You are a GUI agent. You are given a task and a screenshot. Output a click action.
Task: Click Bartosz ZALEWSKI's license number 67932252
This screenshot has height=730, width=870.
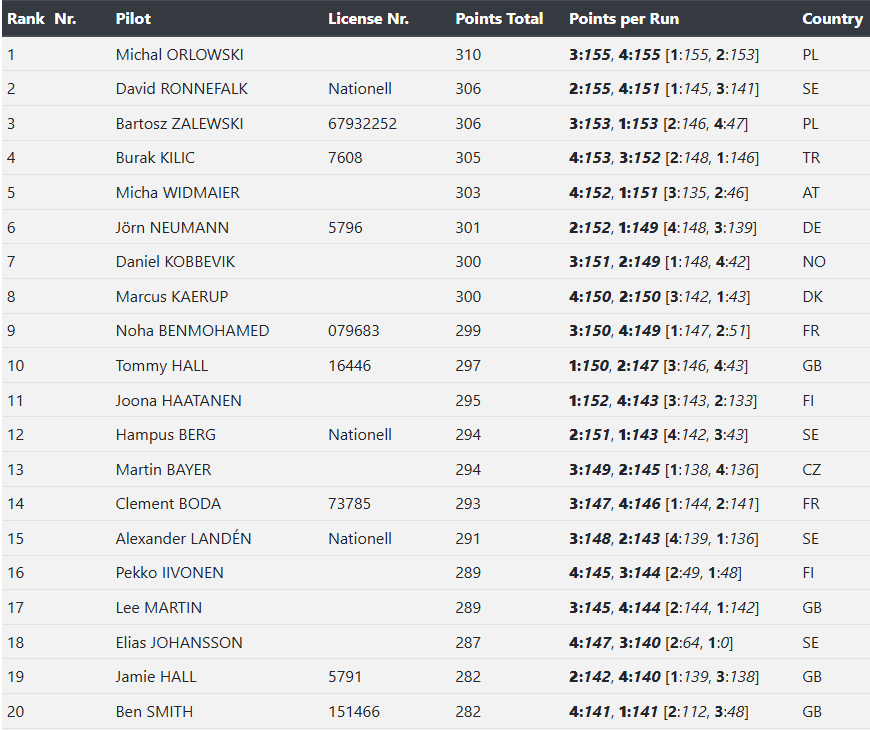tap(362, 124)
